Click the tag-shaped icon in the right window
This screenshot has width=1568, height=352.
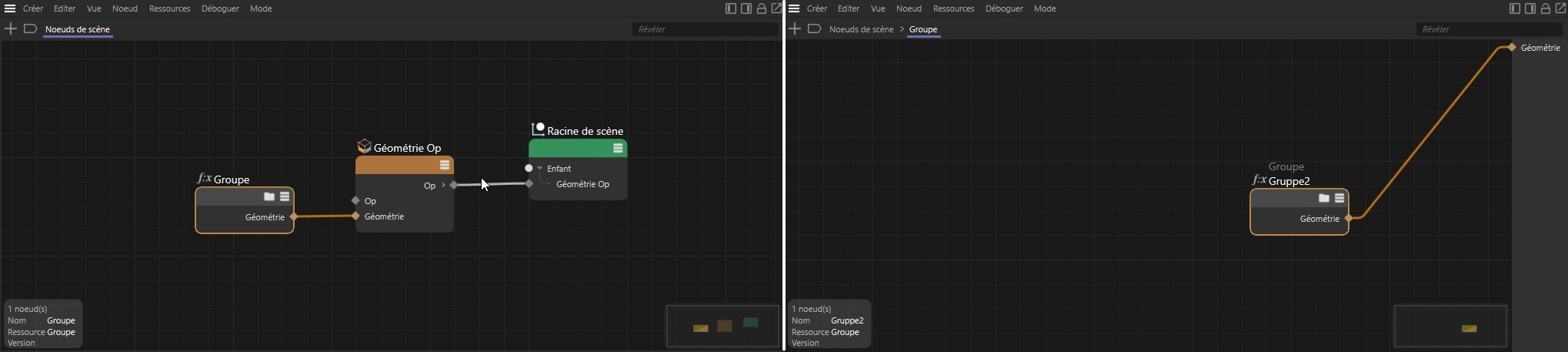(x=814, y=28)
